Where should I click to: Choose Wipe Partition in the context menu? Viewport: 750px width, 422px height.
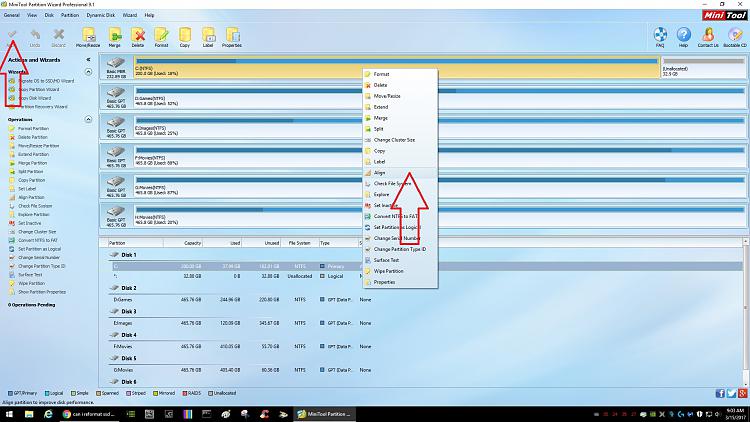click(400, 271)
